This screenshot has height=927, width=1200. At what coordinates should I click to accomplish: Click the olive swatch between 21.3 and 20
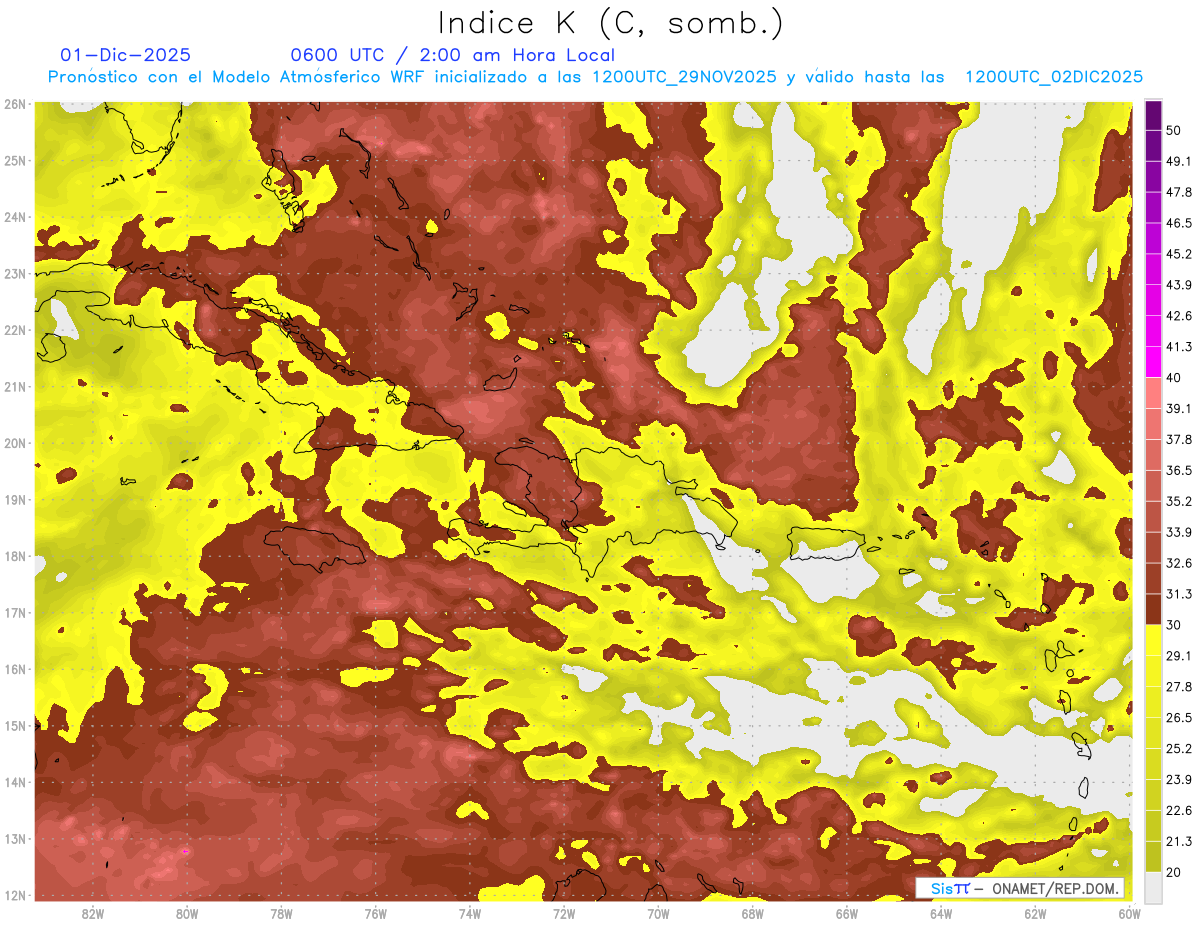[1153, 856]
